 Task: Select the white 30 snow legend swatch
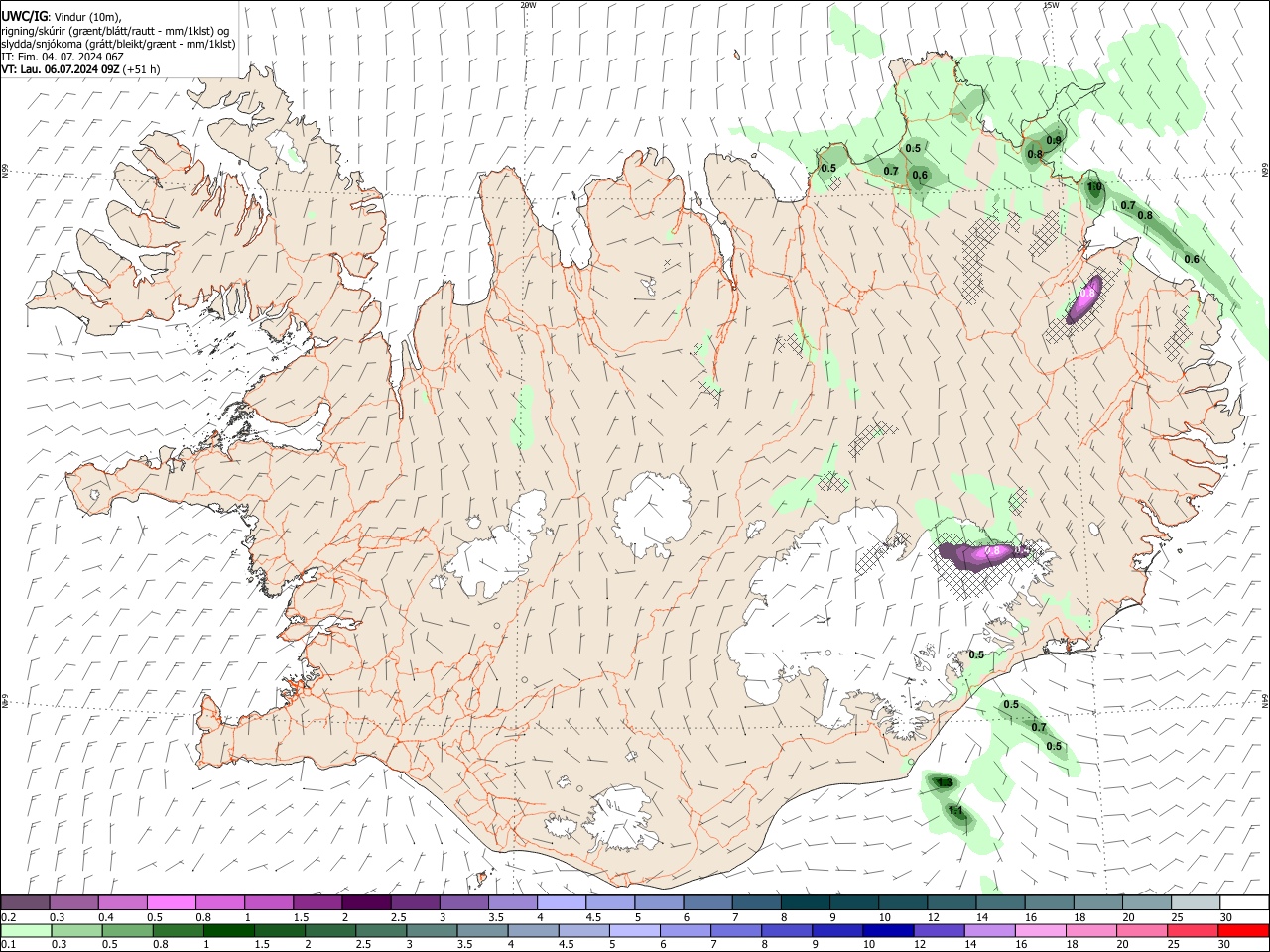pos(1245,903)
